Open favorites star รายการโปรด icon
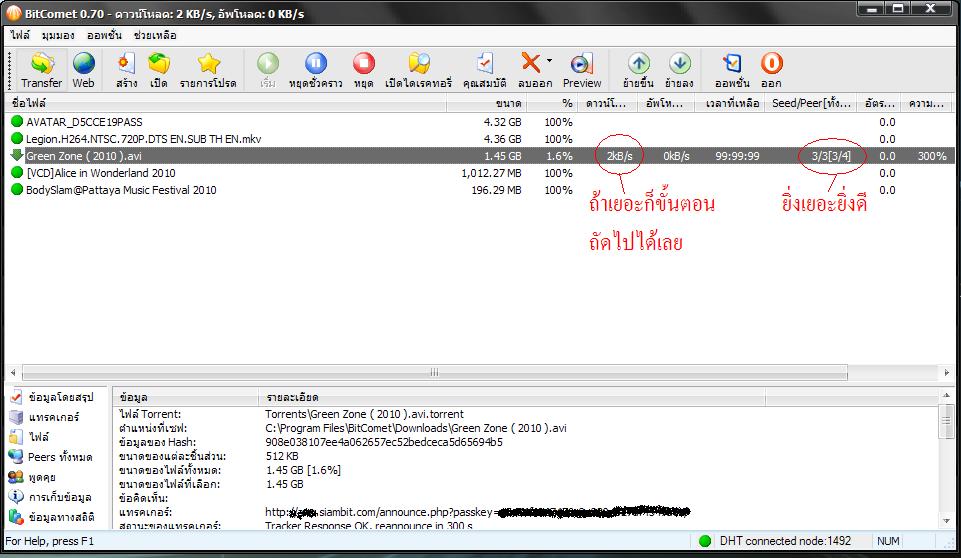 pyautogui.click(x=208, y=64)
